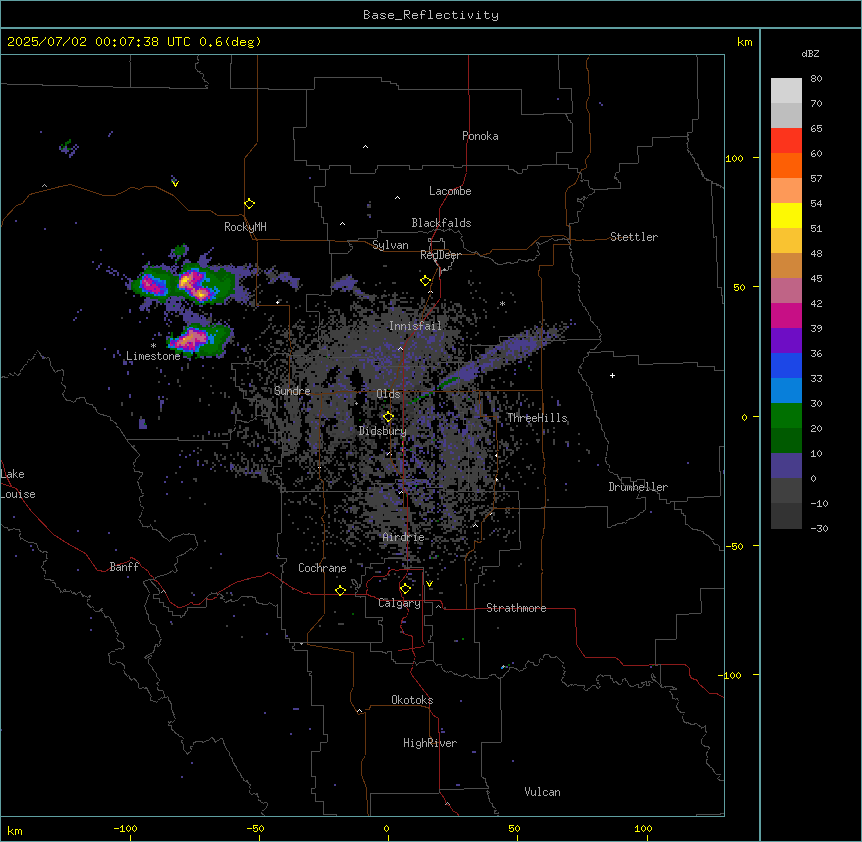This screenshot has width=862, height=842.
Task: Pick the purple 36-39 dBZ legend swatch
Action: pyautogui.click(x=786, y=340)
